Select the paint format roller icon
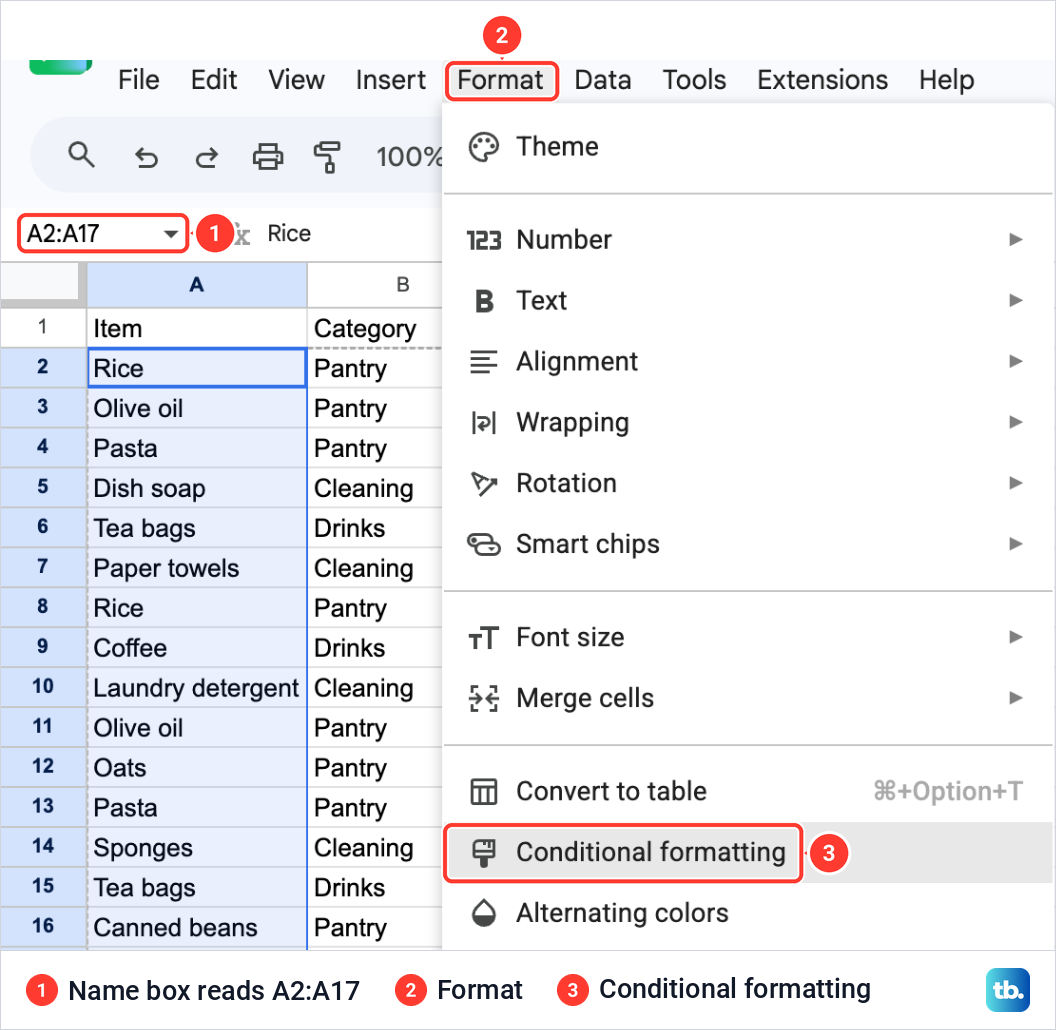Screen dimensions: 1056x1030 click(x=327, y=157)
